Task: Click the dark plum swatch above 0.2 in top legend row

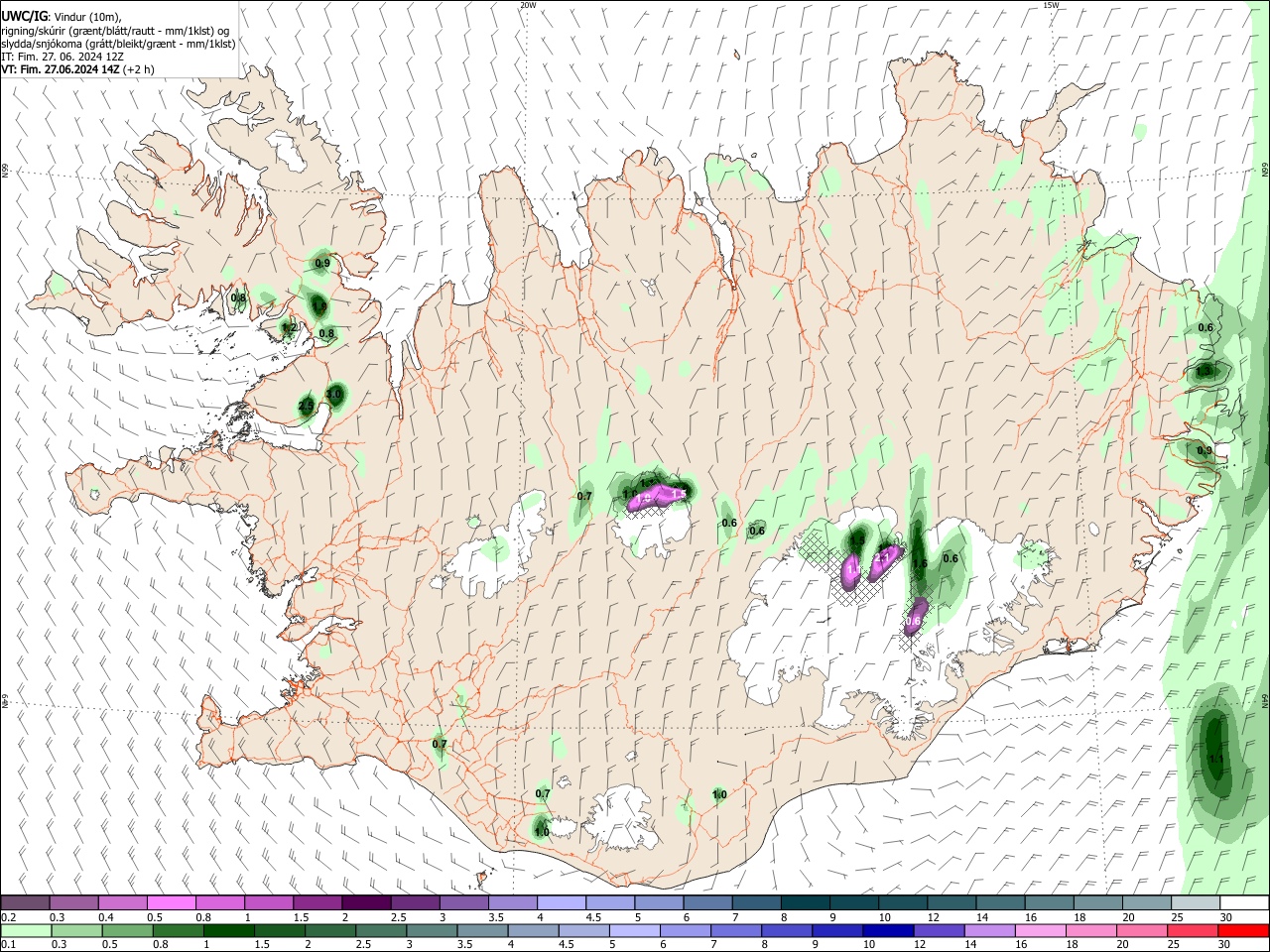Action: [x=25, y=903]
